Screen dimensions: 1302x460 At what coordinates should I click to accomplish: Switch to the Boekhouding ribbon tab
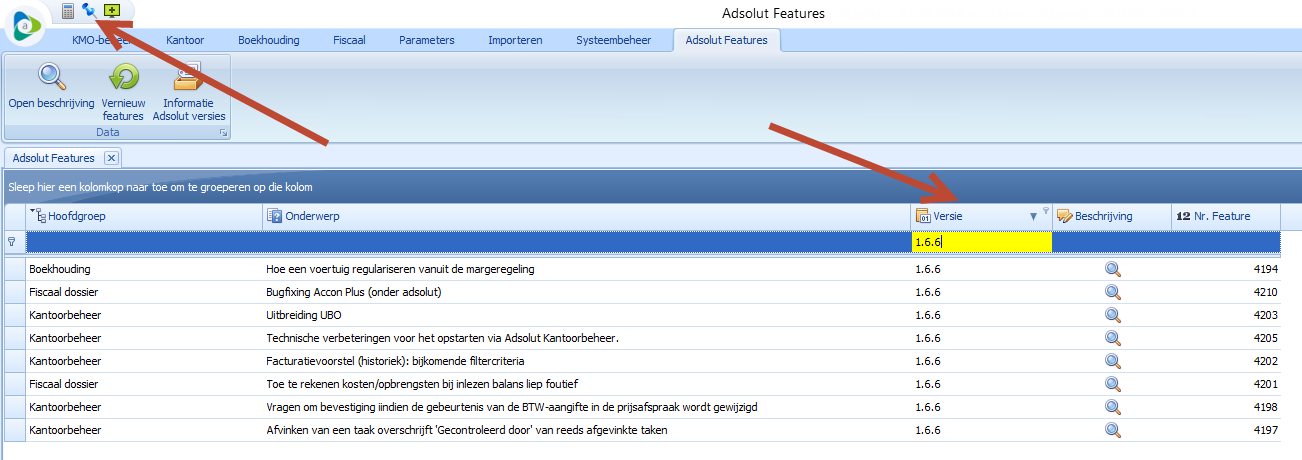coord(268,40)
